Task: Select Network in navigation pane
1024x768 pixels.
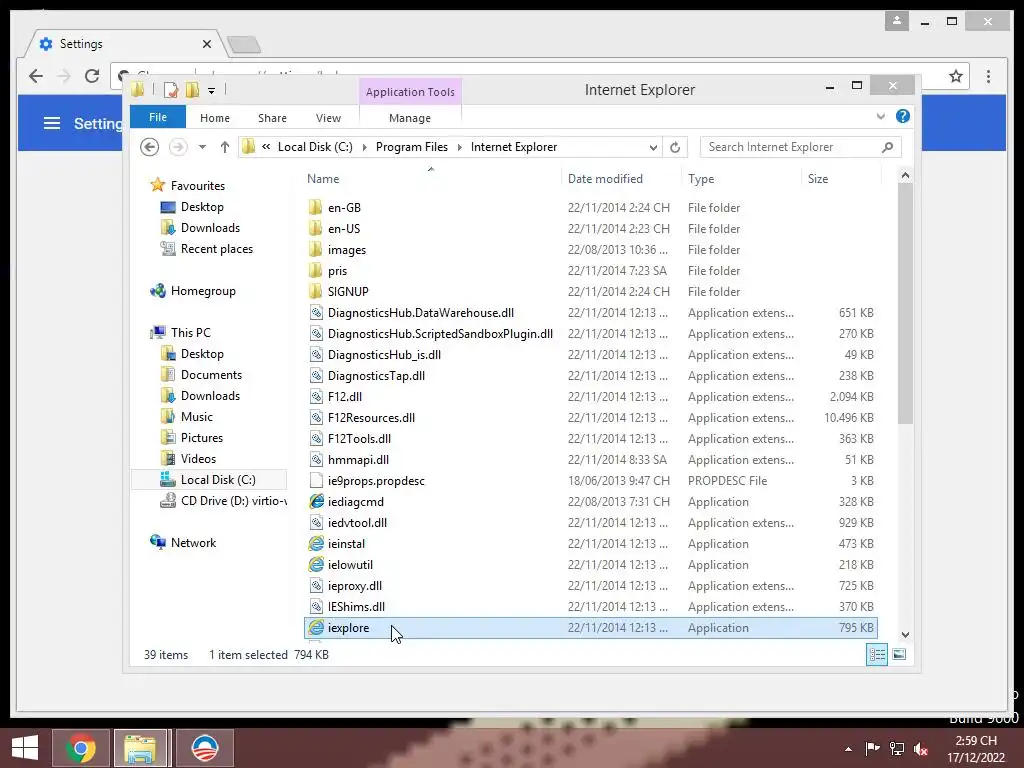Action: [193, 543]
